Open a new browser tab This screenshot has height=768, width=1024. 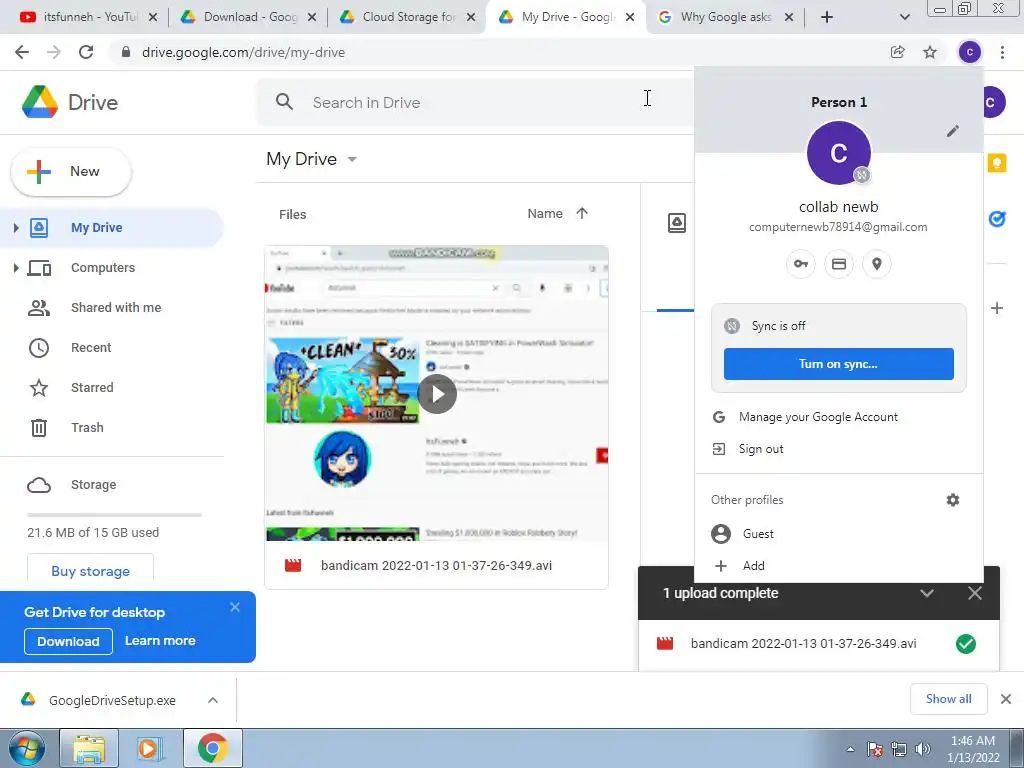827,17
